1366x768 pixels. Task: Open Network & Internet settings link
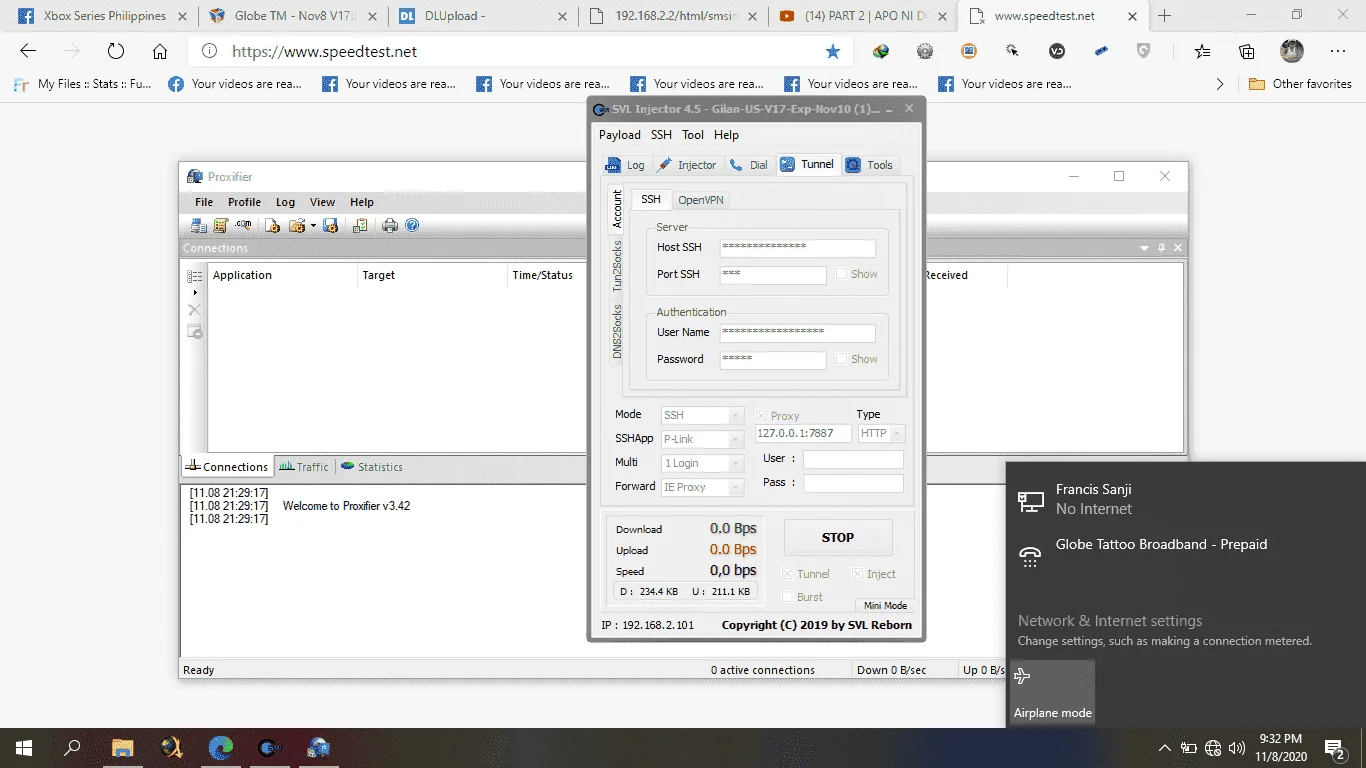[x=1110, y=621]
